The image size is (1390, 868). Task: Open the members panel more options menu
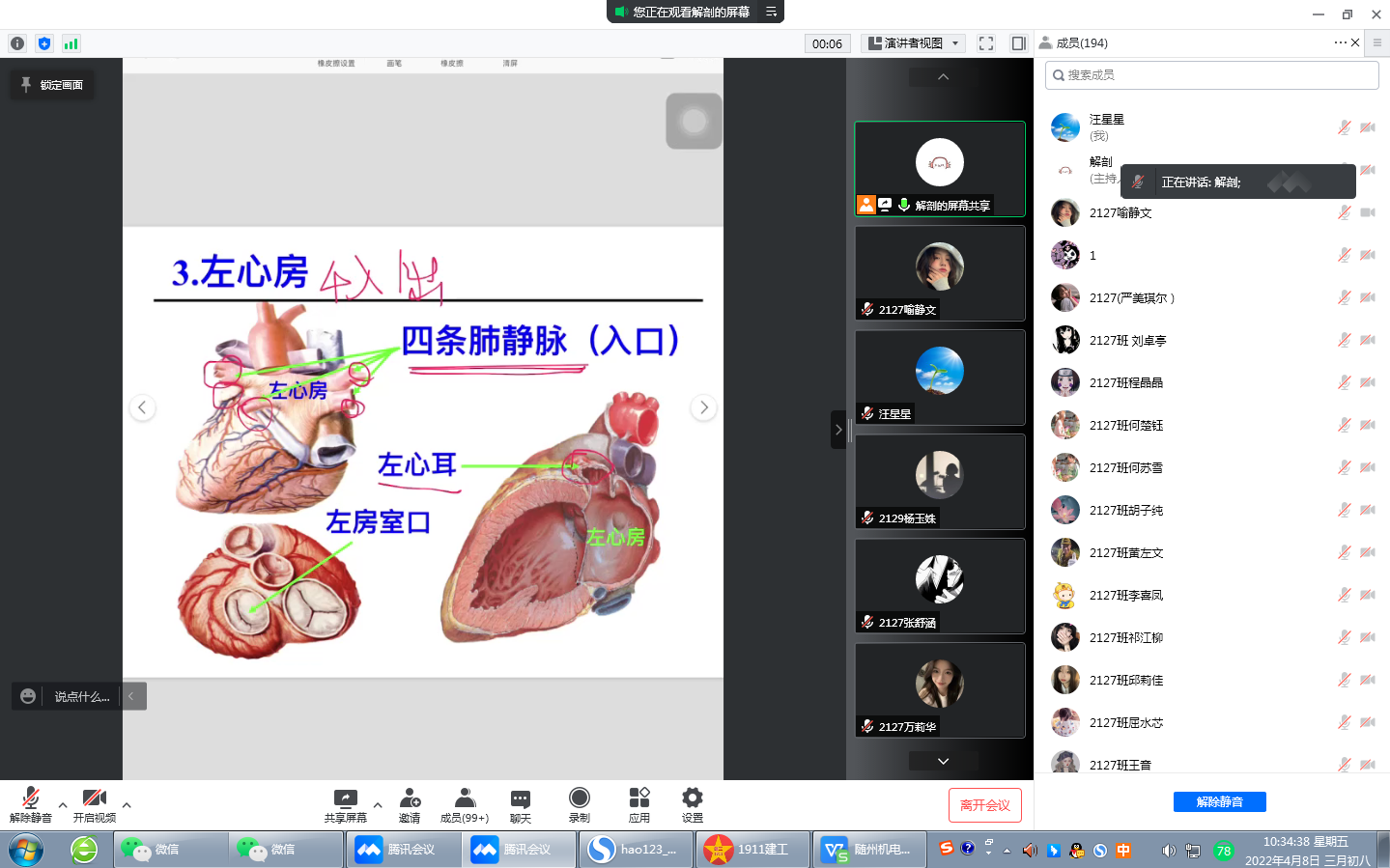tap(1340, 42)
